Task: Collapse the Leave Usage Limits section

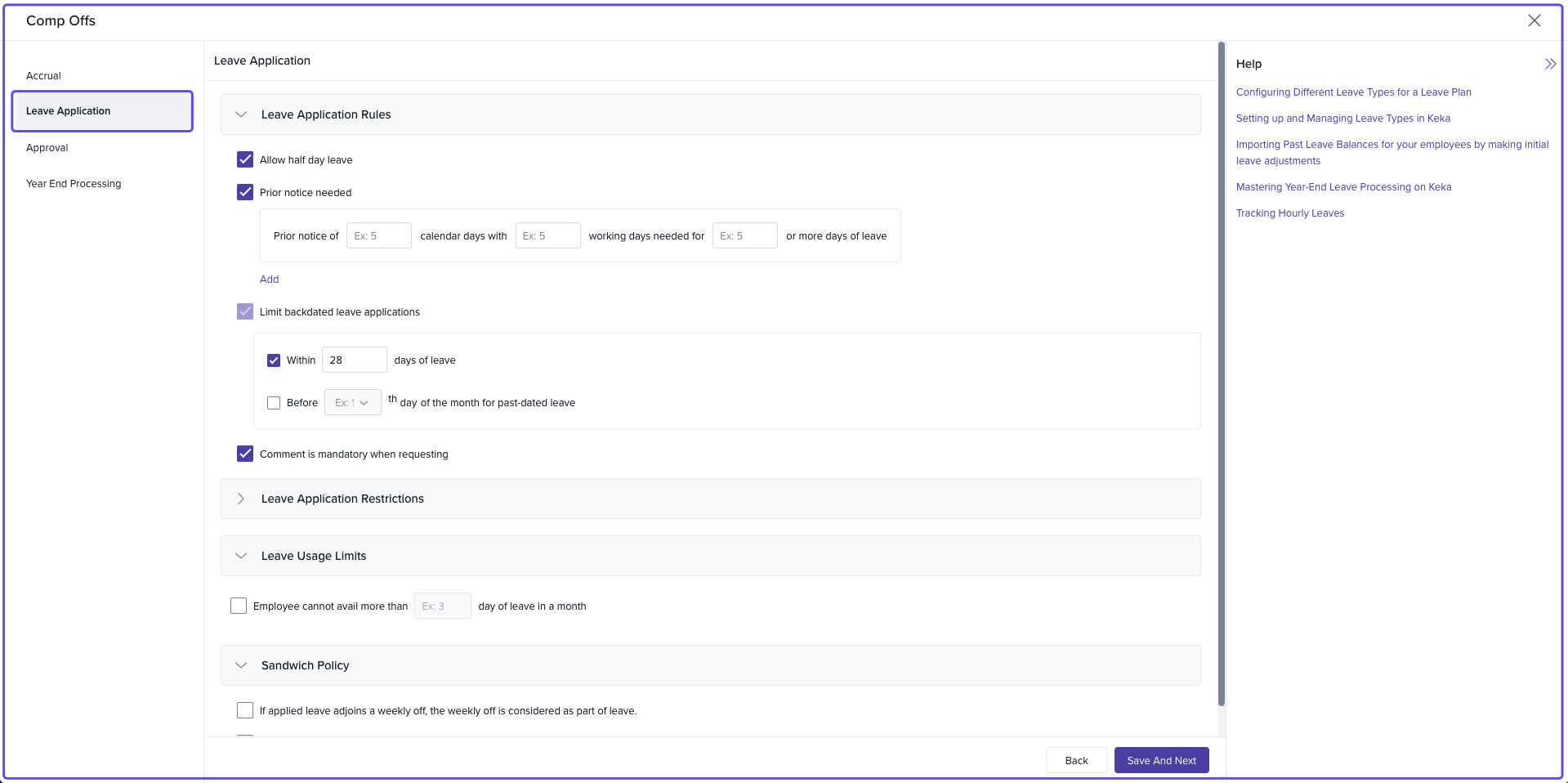Action: [x=241, y=556]
